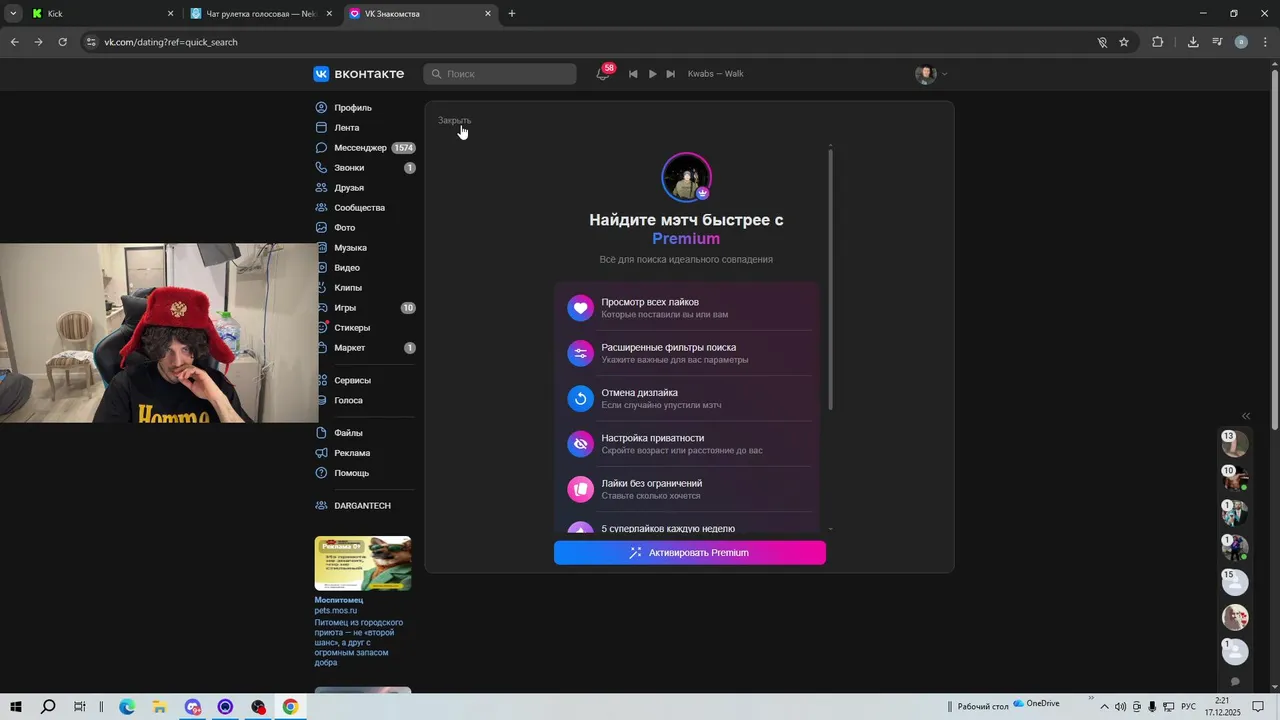This screenshot has width=1280, height=720.
Task: Click Активировать Premium button
Action: click(x=690, y=553)
